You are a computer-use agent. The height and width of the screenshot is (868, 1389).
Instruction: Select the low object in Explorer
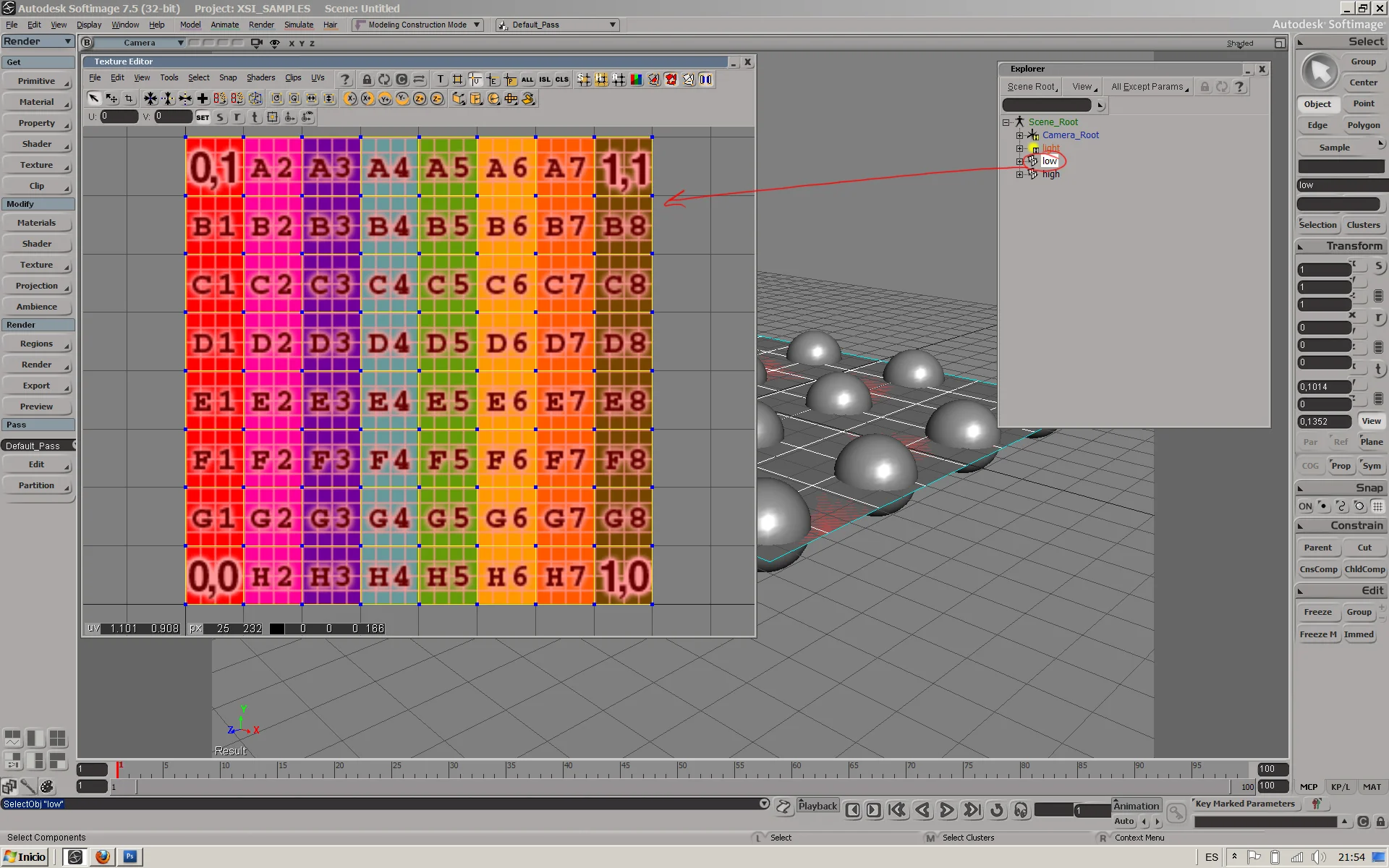1049,161
